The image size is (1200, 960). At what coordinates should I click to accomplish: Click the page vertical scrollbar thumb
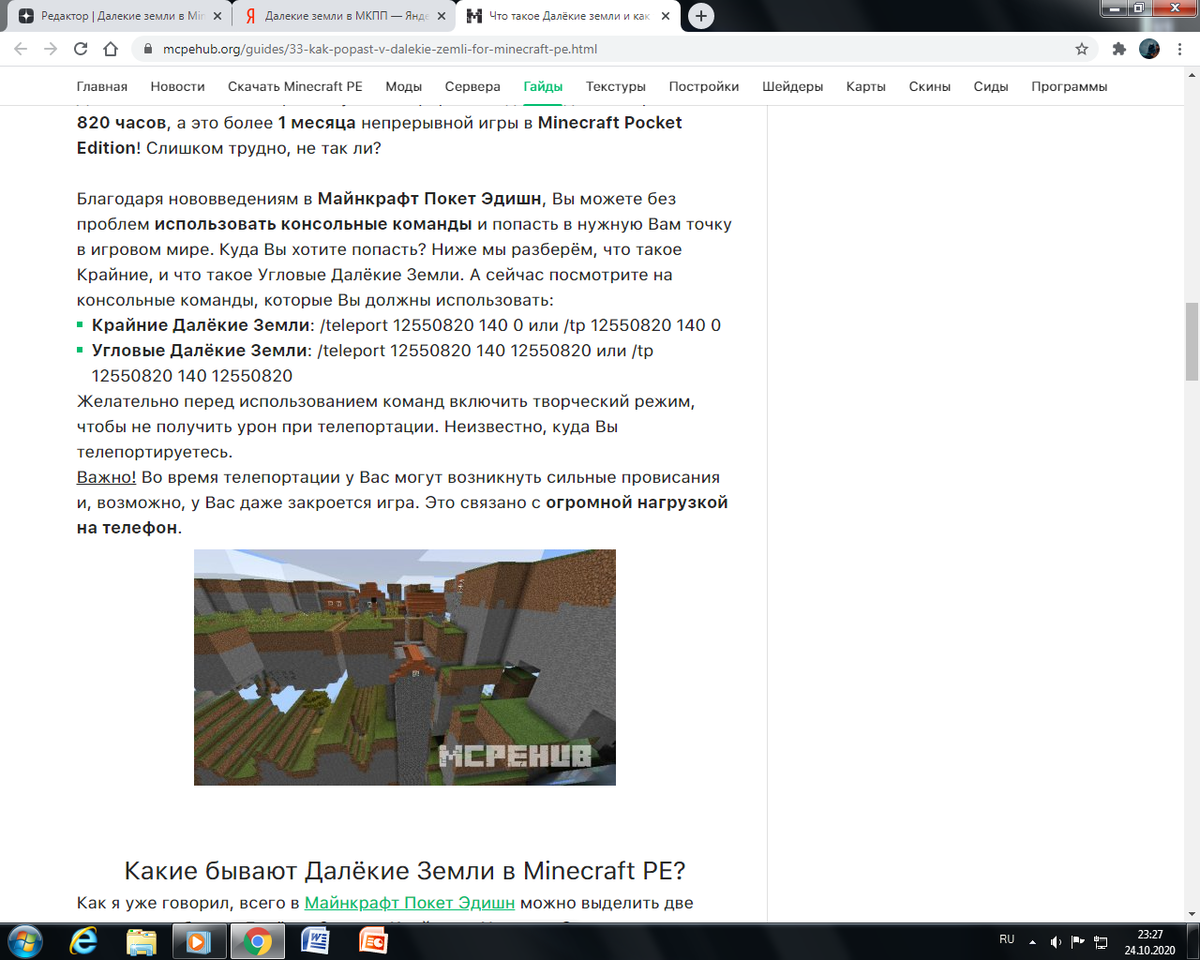coord(1191,341)
